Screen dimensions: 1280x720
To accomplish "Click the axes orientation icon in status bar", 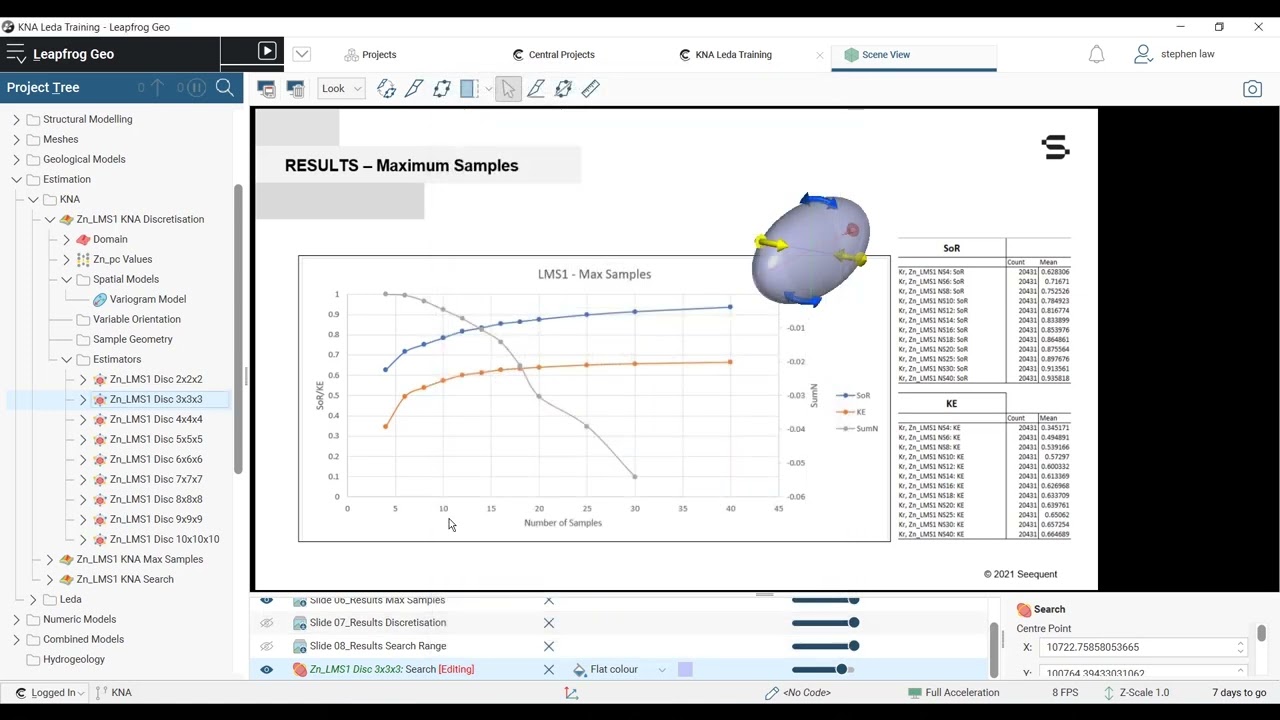I will [571, 692].
